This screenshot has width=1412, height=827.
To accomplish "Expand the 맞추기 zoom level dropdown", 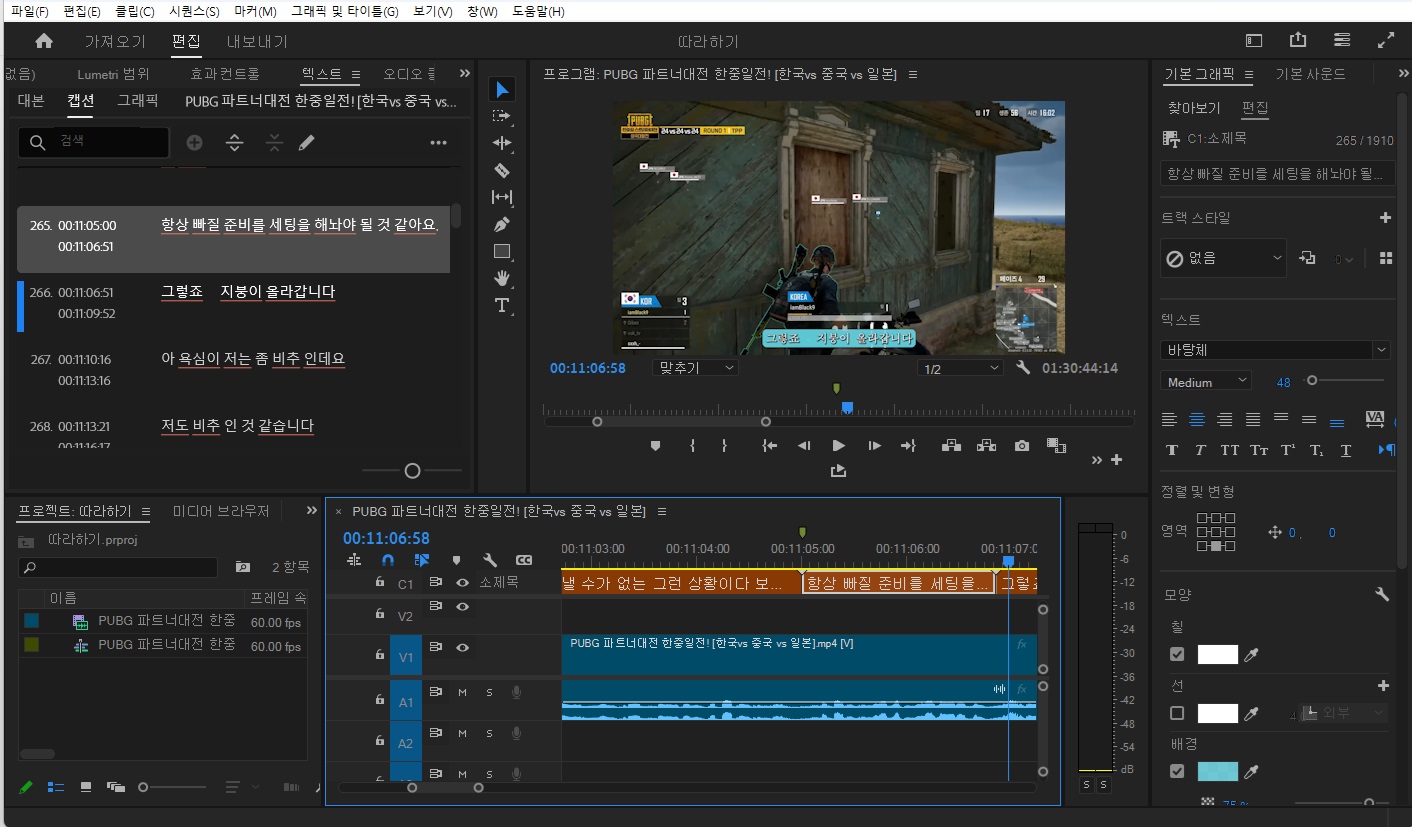I will point(695,368).
